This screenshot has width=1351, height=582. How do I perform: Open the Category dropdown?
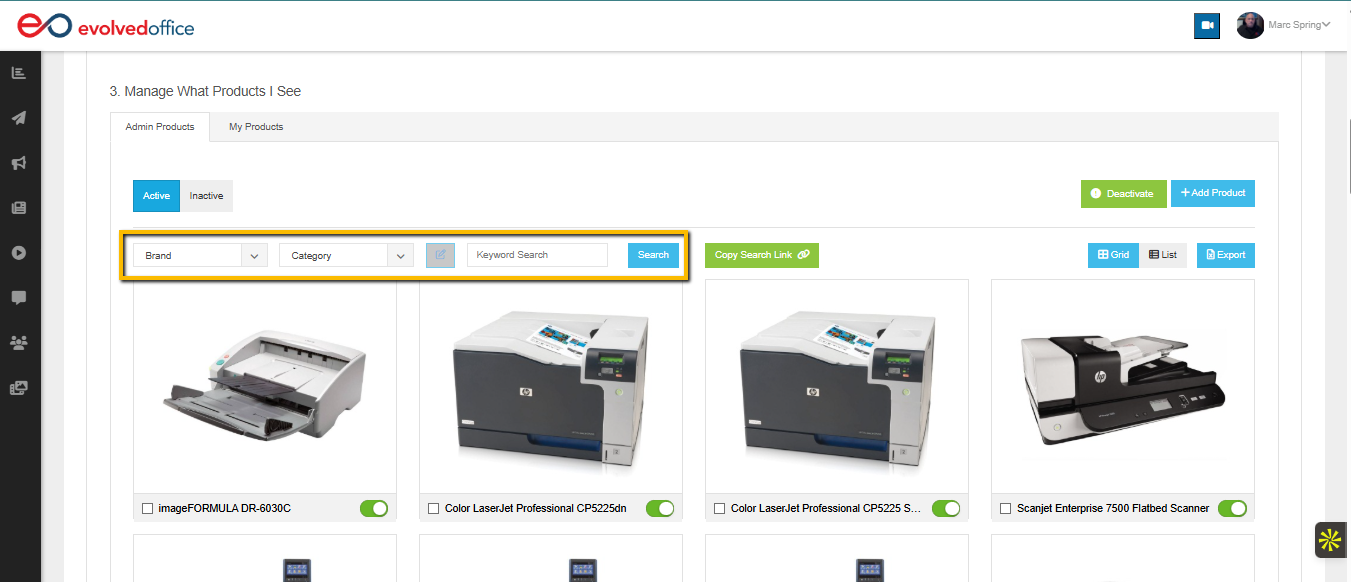346,255
